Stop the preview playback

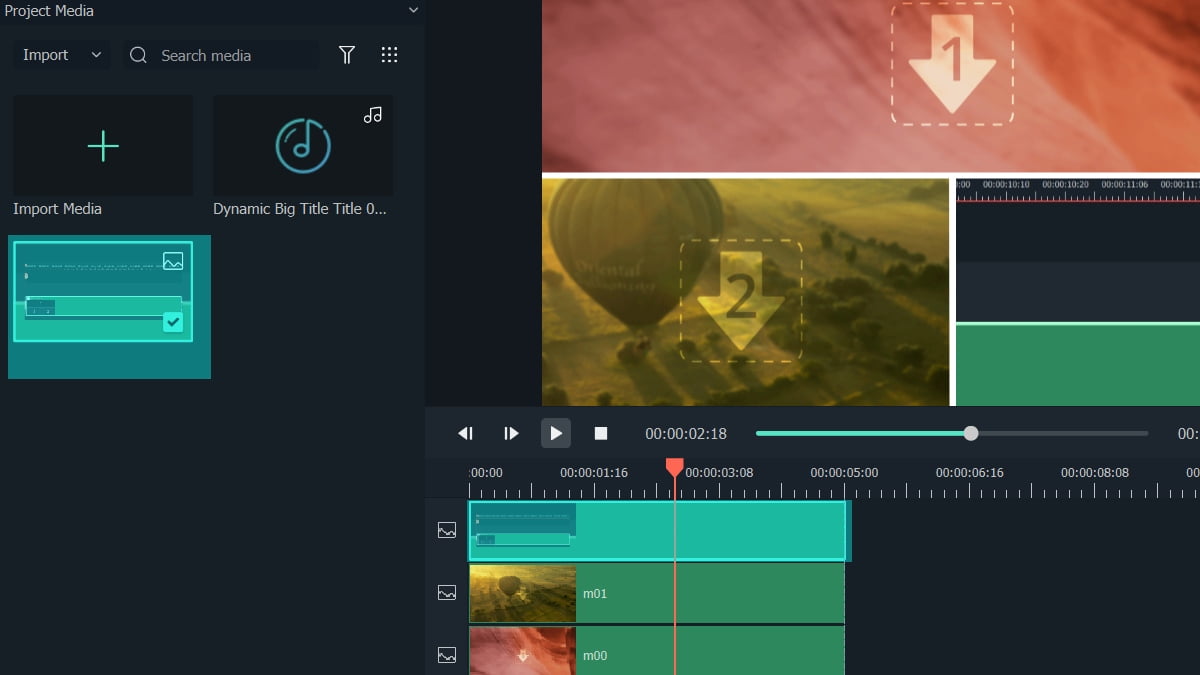pyautogui.click(x=601, y=433)
